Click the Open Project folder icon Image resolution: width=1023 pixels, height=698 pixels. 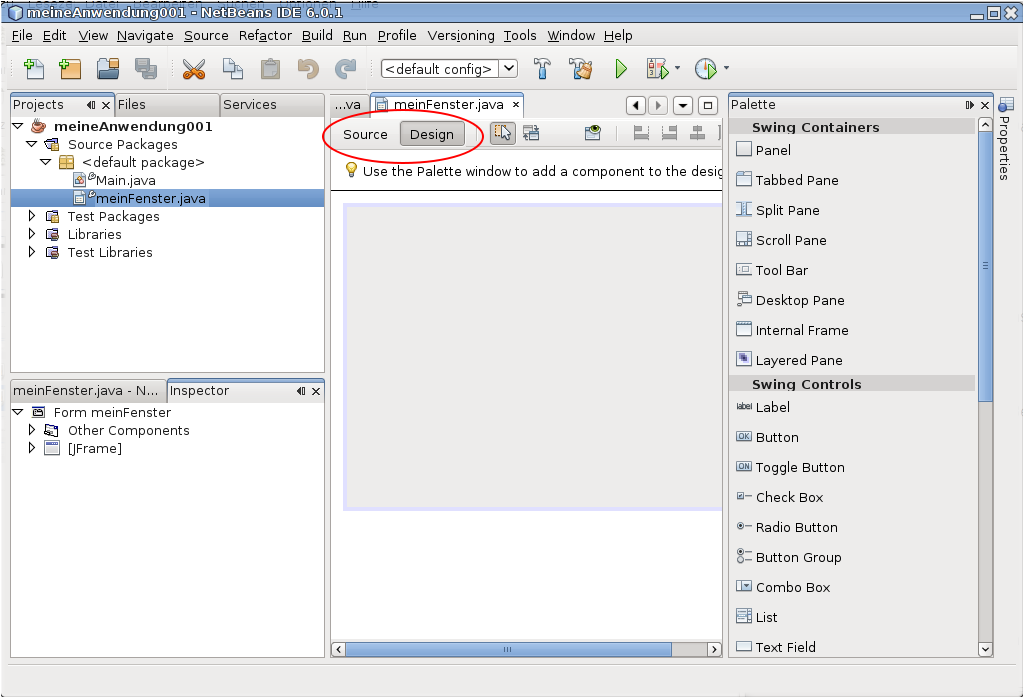(x=108, y=69)
